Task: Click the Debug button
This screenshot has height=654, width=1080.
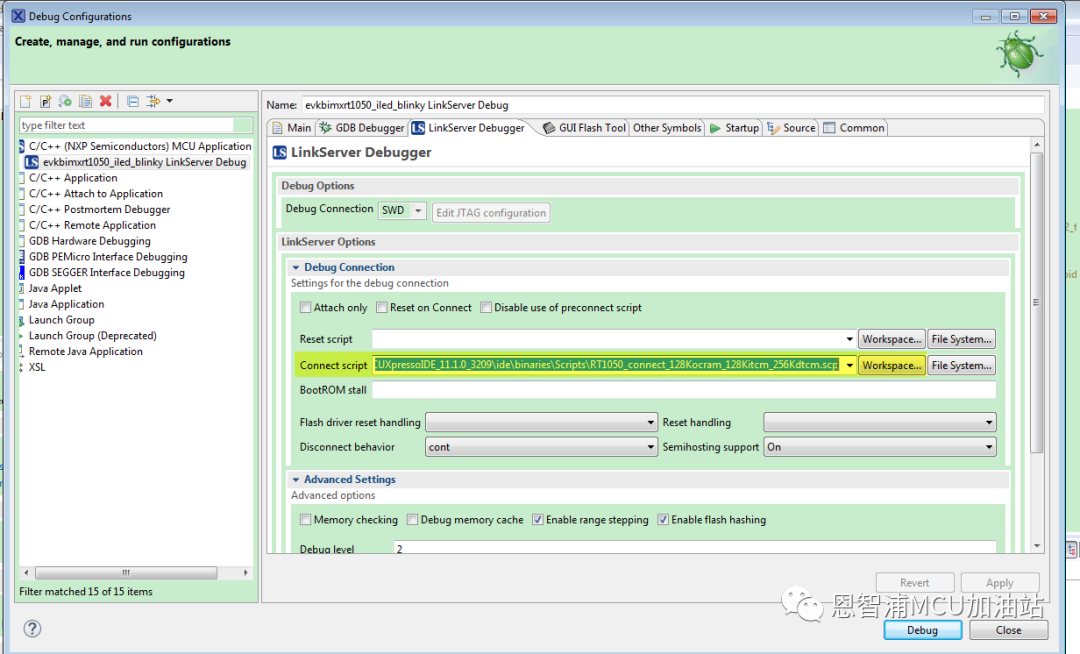Action: coord(922,630)
